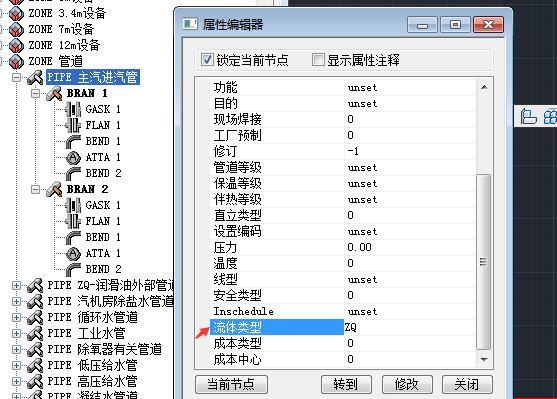Uncheck the 锁定当前节点 checkbox

(x=207, y=60)
